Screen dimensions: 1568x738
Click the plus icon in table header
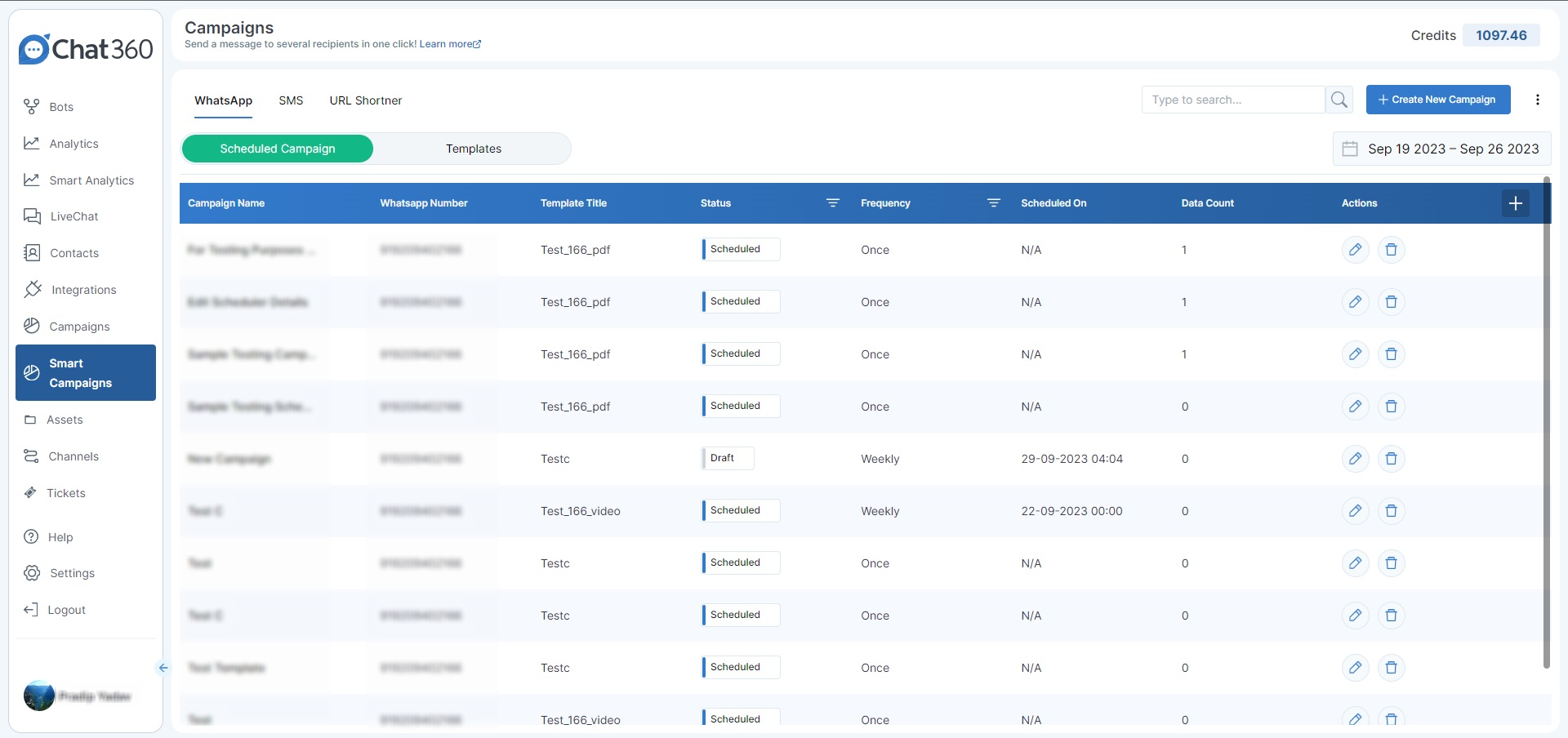1516,203
